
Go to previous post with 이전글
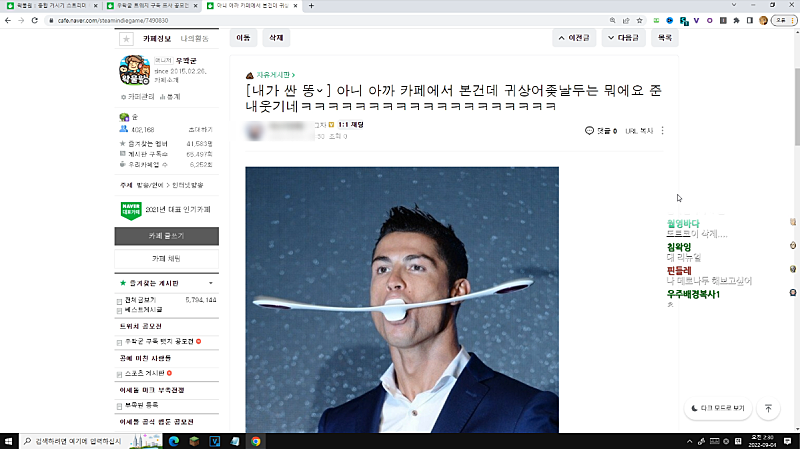click(574, 38)
